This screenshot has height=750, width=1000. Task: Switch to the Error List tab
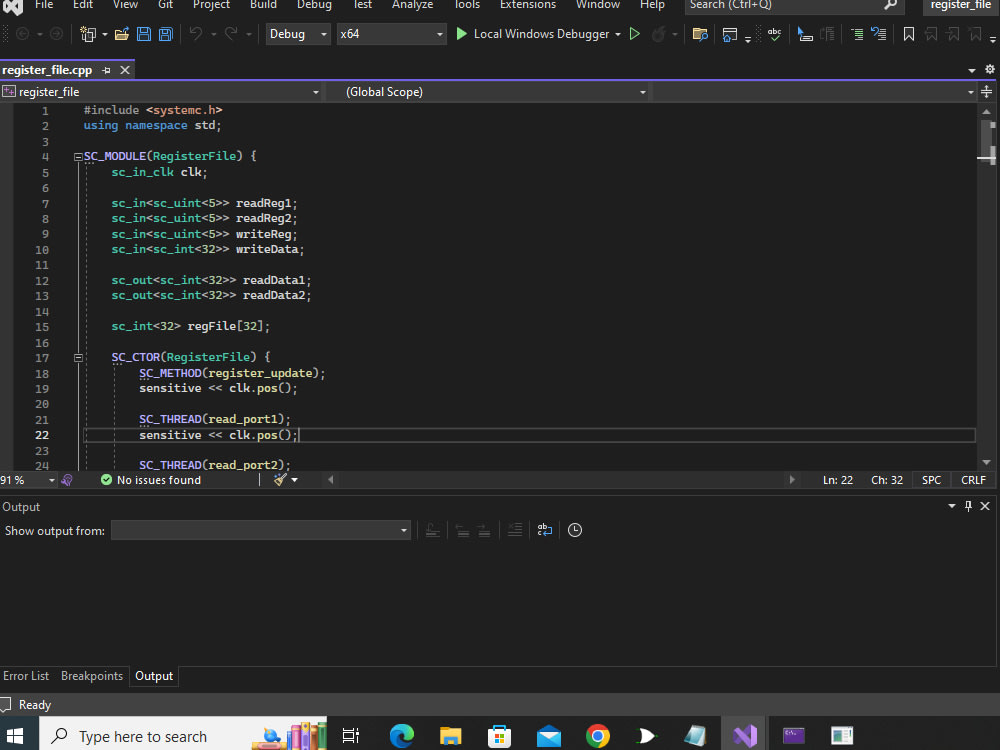coord(26,676)
